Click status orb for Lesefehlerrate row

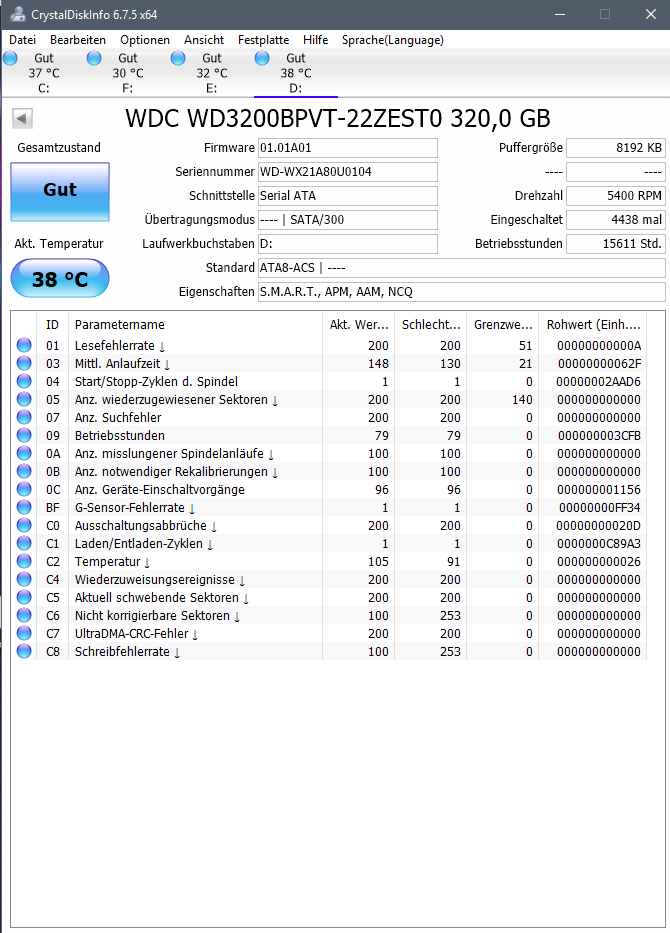coord(24,345)
